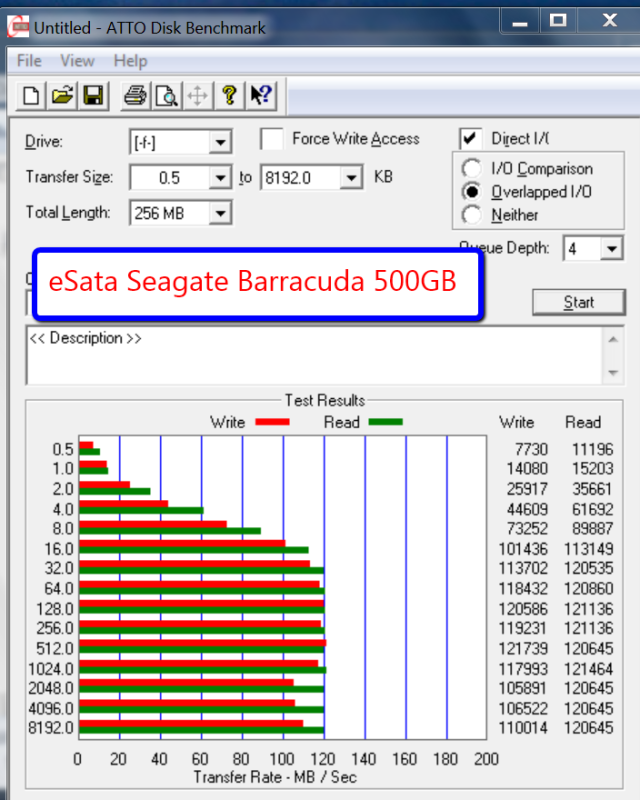Image resolution: width=640 pixels, height=800 pixels.
Task: Click the Write value 7730
Action: click(531, 449)
